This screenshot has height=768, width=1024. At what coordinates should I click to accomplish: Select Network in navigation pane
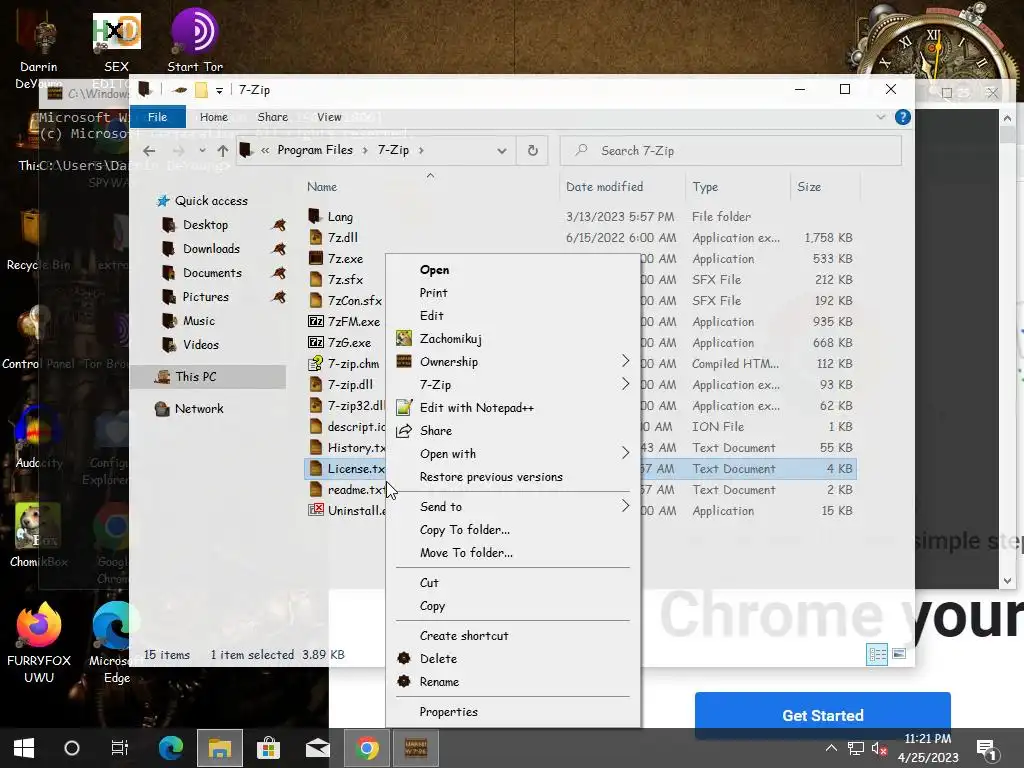click(199, 409)
